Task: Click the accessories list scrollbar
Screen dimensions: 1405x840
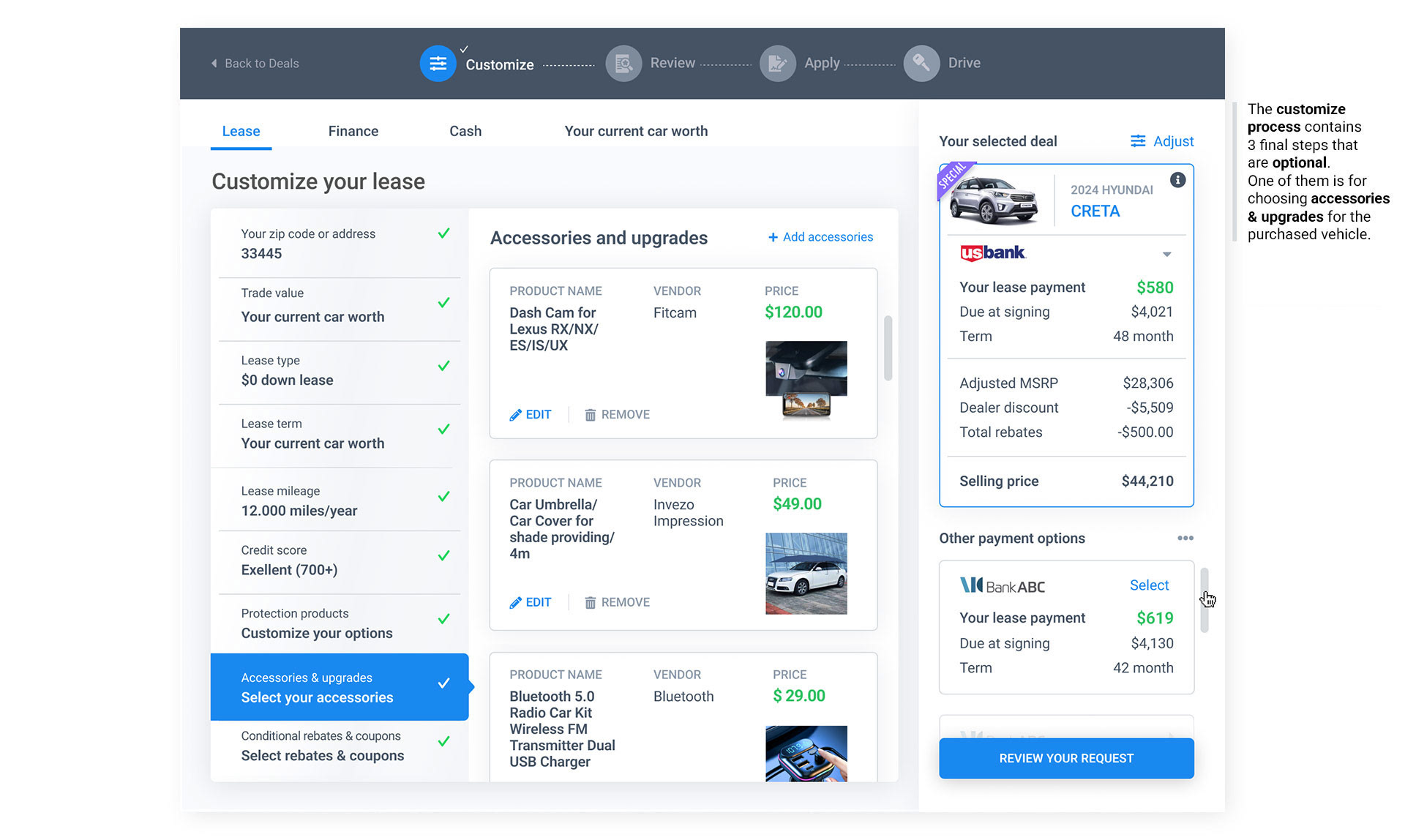Action: pyautogui.click(x=888, y=348)
